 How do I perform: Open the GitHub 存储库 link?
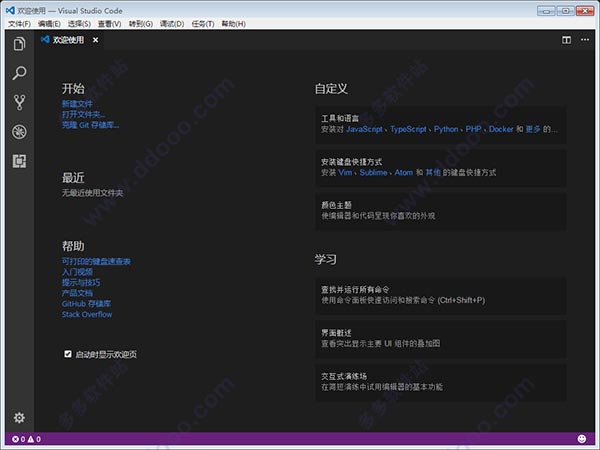(86, 304)
